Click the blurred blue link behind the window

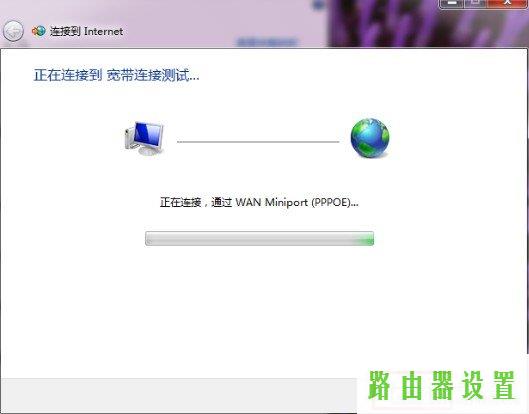coord(267,42)
